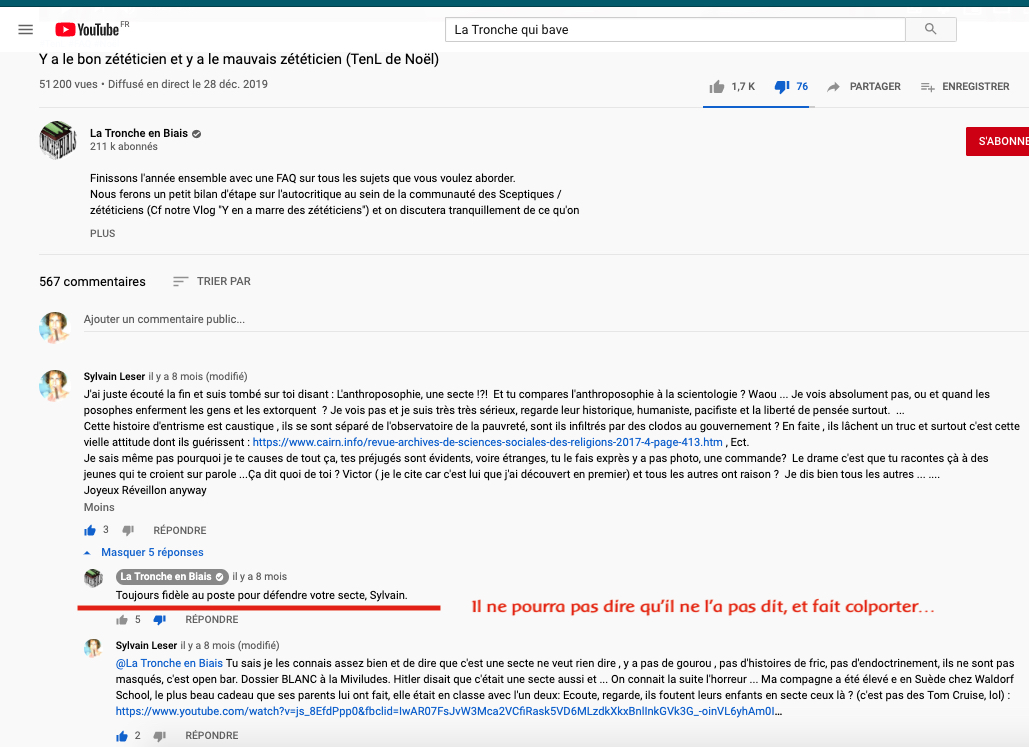Dislike La Tronche en Biais reply
Viewport: 1029px width, 747px height.
pos(159,620)
